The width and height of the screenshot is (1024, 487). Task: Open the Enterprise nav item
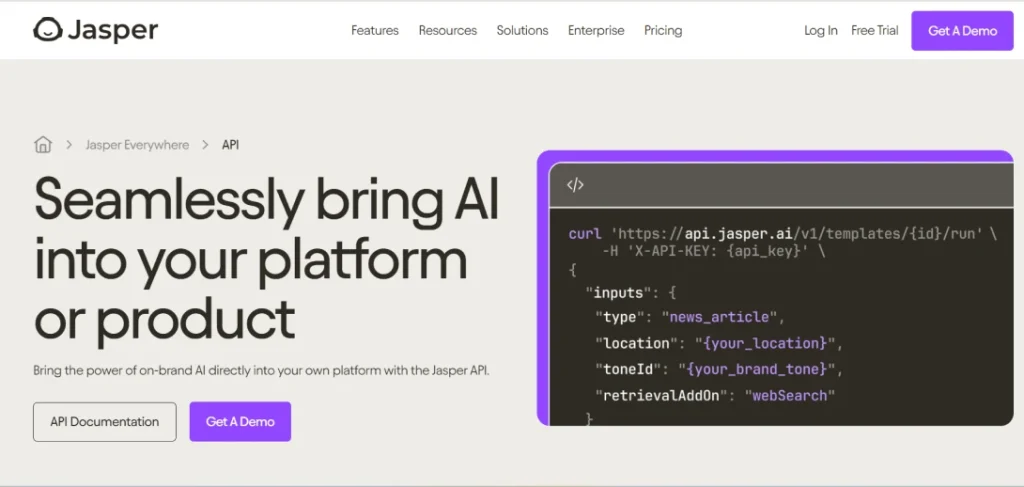pos(596,31)
